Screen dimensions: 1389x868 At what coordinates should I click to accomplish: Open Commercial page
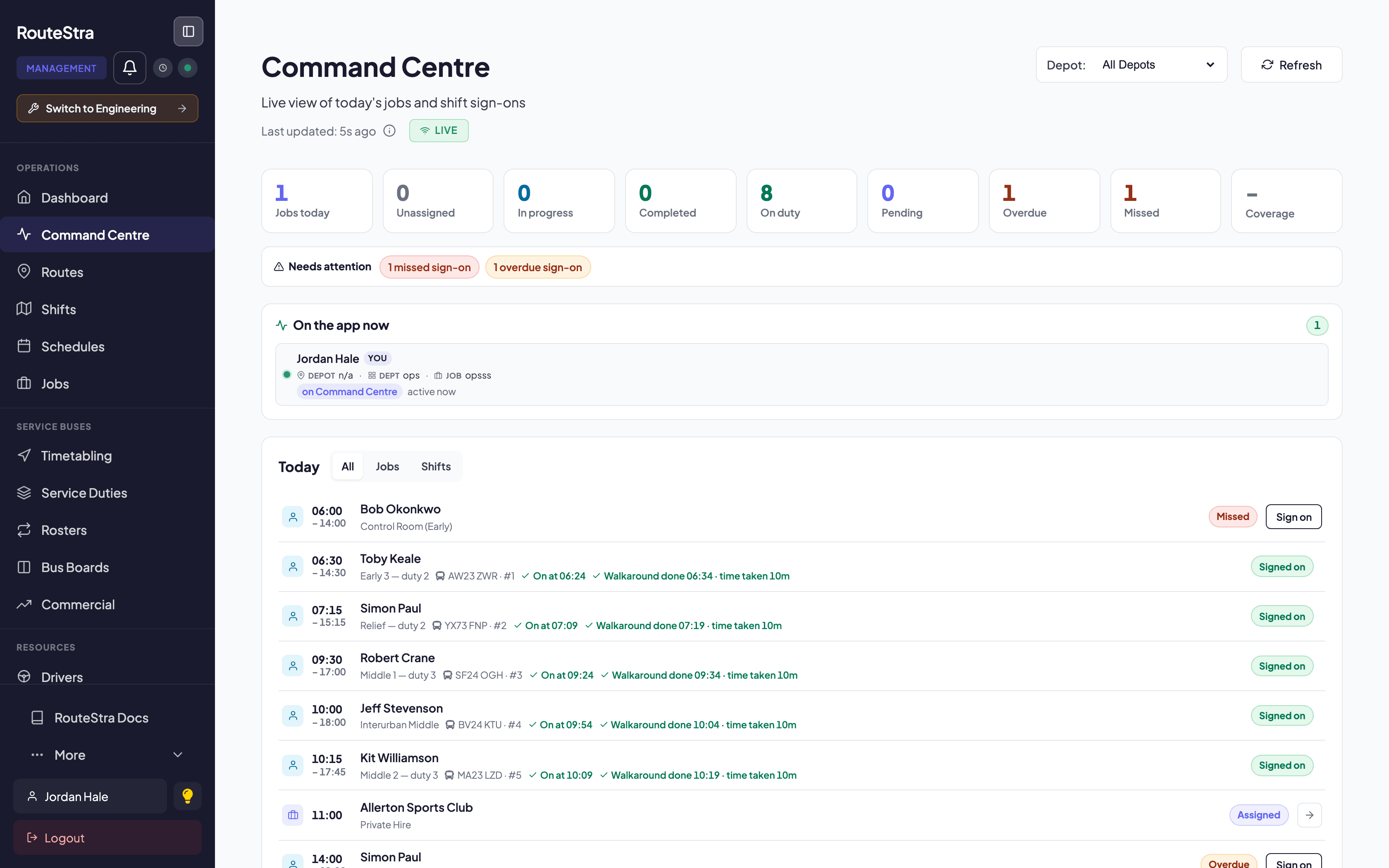click(x=107, y=604)
